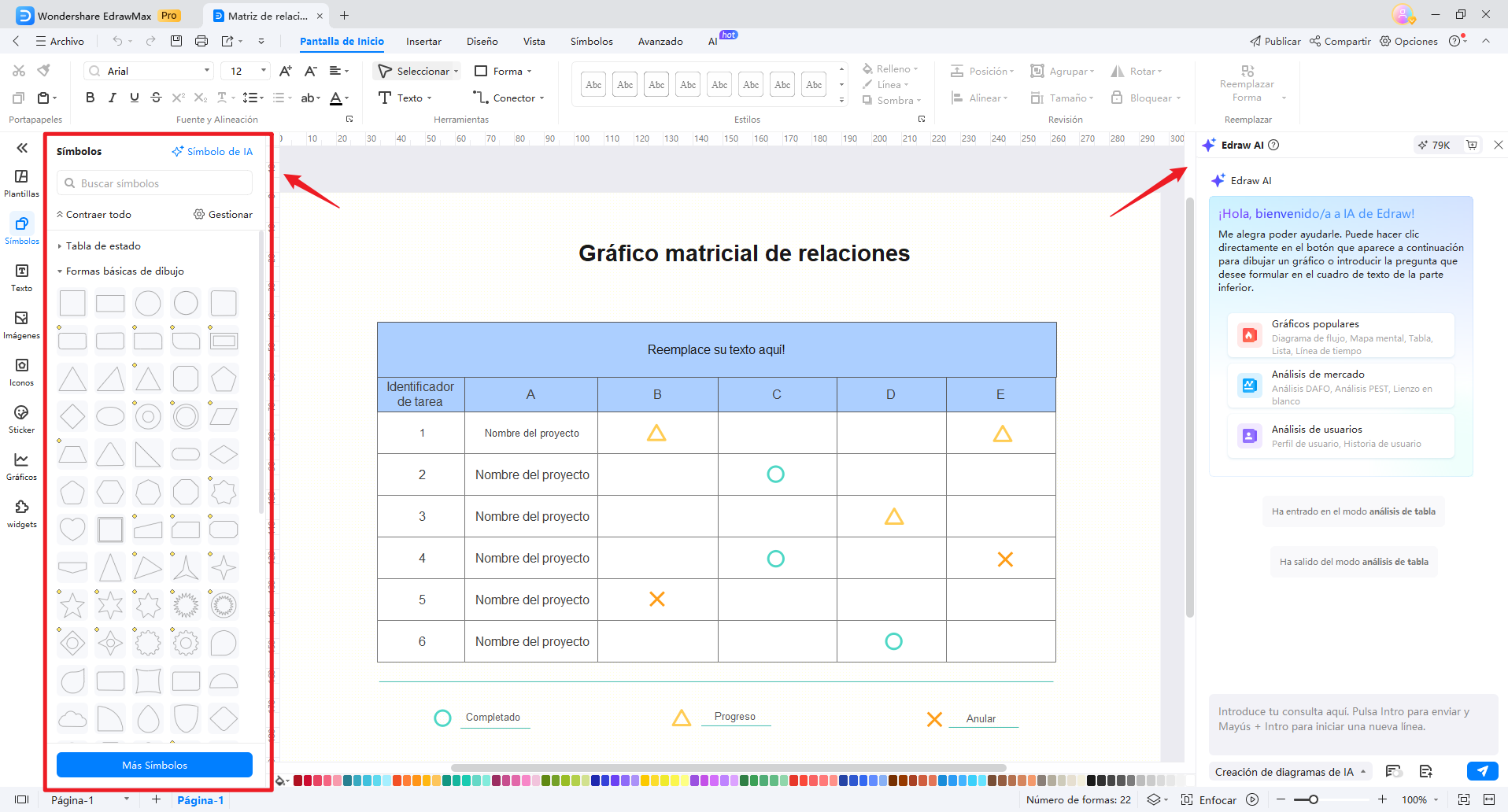
Task: Pick the first red swatch in the color bar
Action: pos(298,781)
